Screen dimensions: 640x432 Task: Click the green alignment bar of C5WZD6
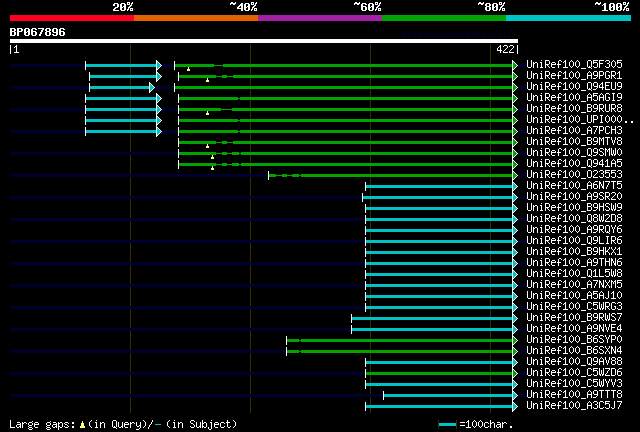coord(441,374)
